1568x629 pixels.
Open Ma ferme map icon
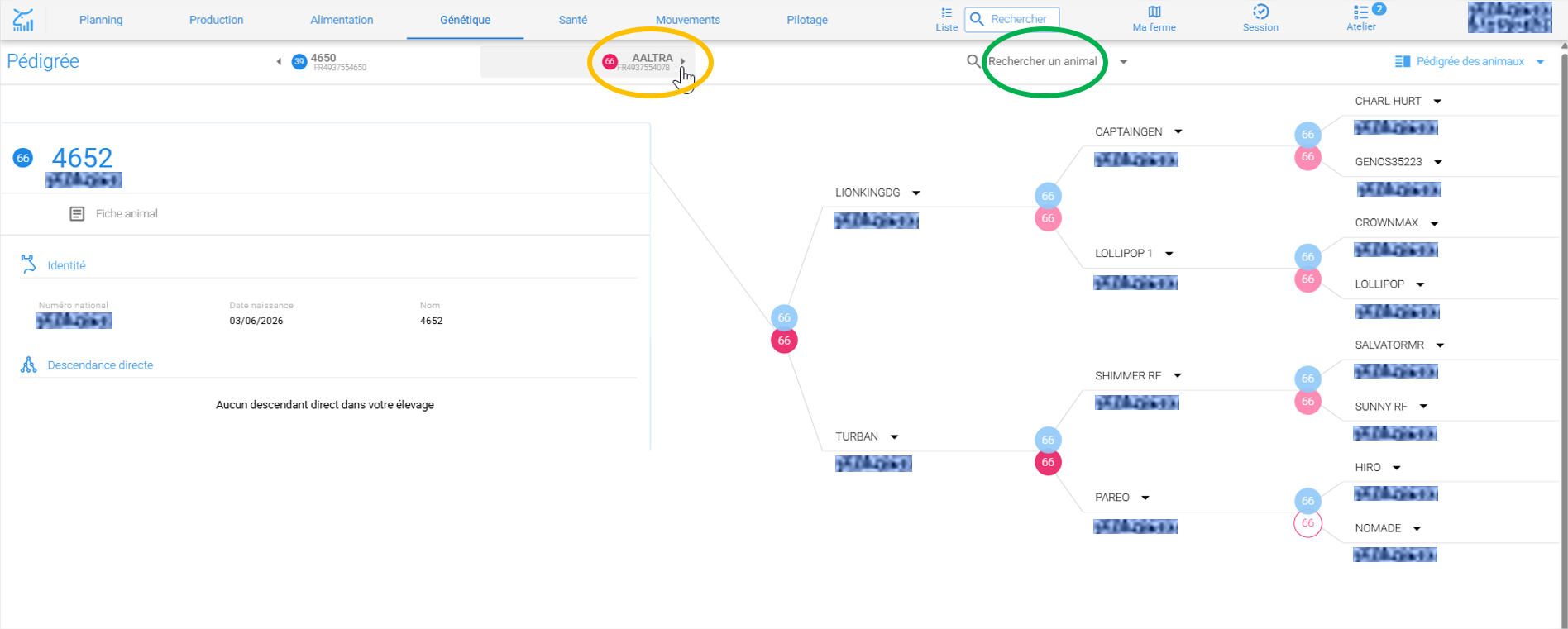tap(1154, 12)
